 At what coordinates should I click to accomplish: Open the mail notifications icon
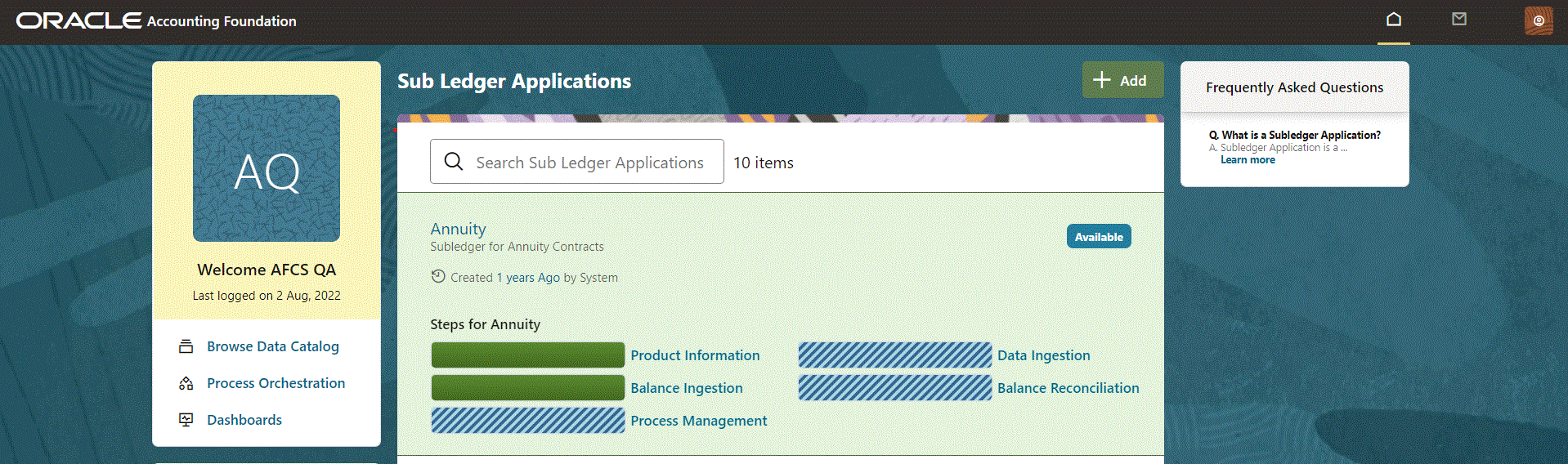1459,19
